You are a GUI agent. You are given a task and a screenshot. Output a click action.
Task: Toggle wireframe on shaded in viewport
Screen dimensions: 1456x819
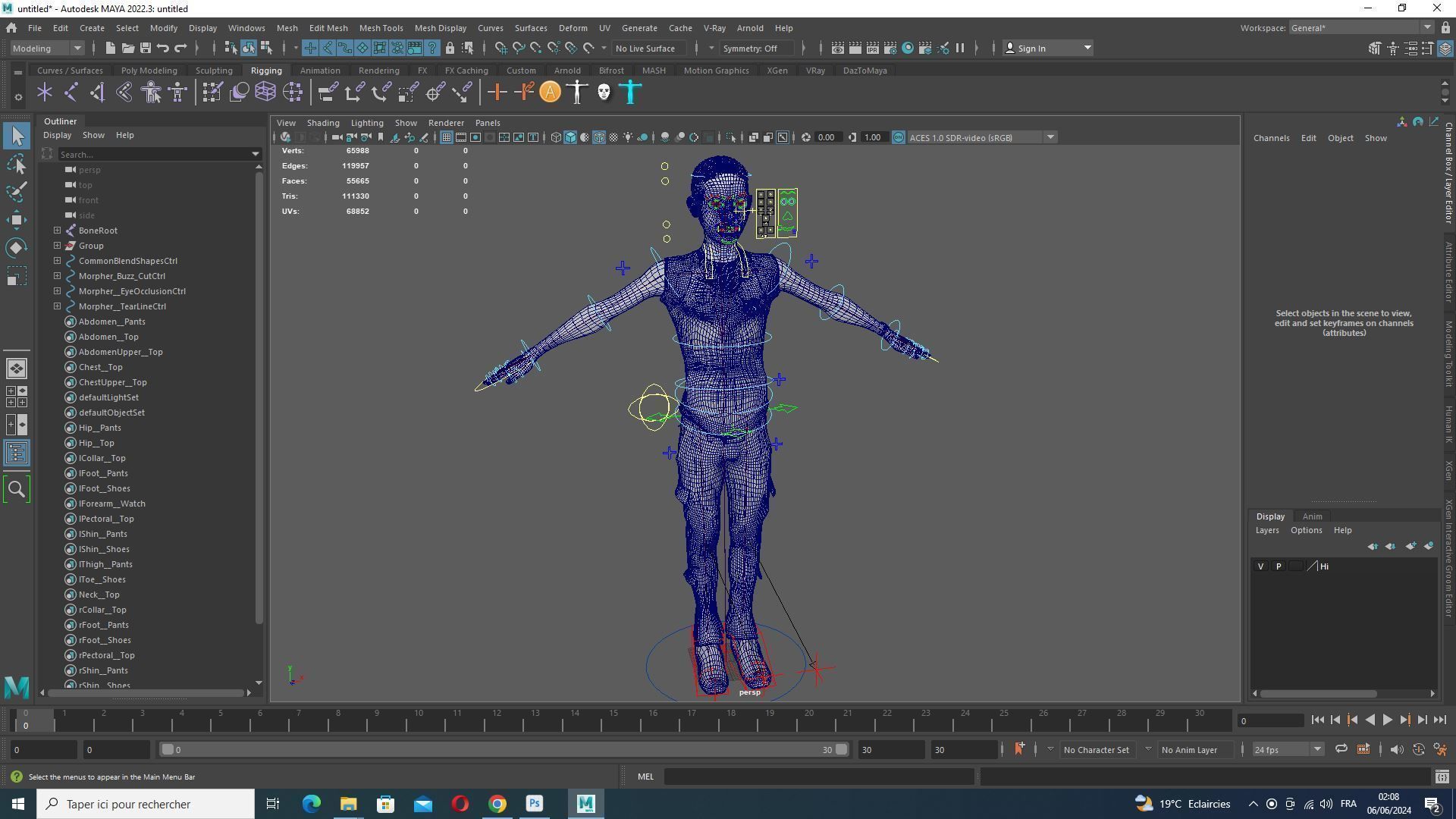(x=599, y=138)
